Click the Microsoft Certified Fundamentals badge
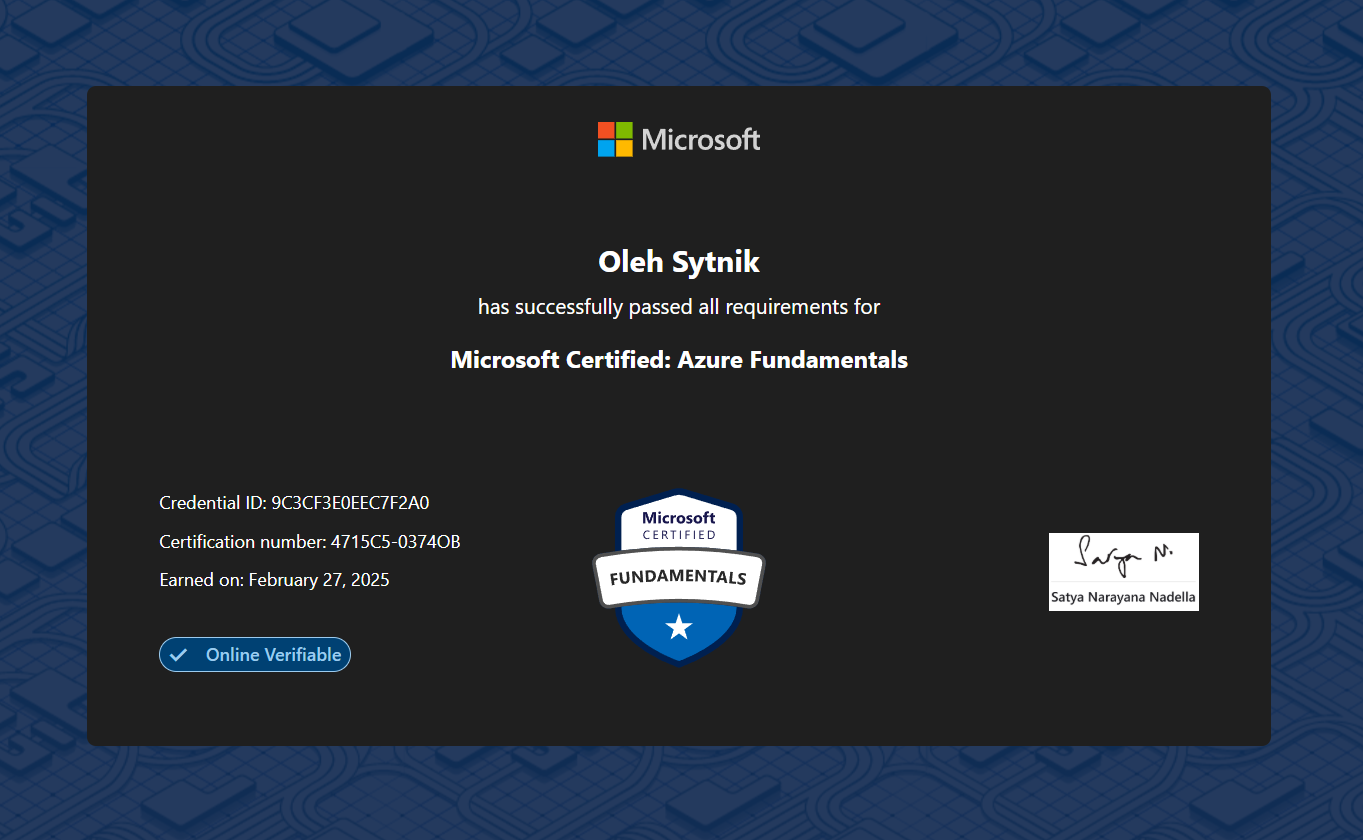Viewport: 1363px width, 840px height. point(679,577)
